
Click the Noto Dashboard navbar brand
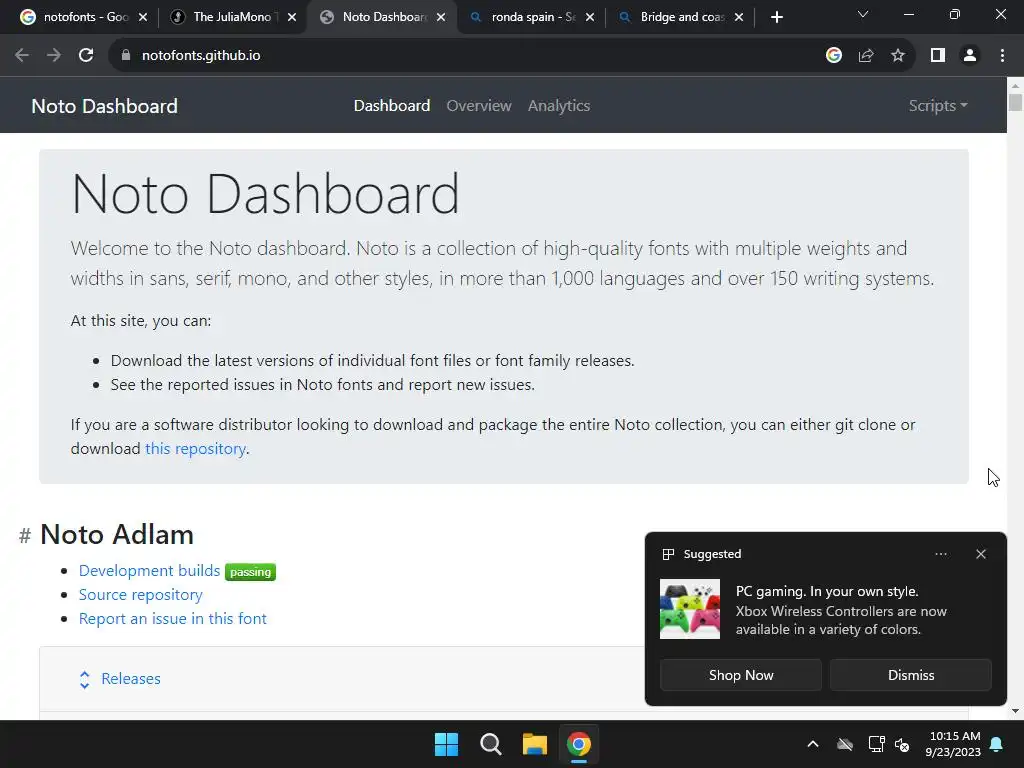pyautogui.click(x=104, y=106)
